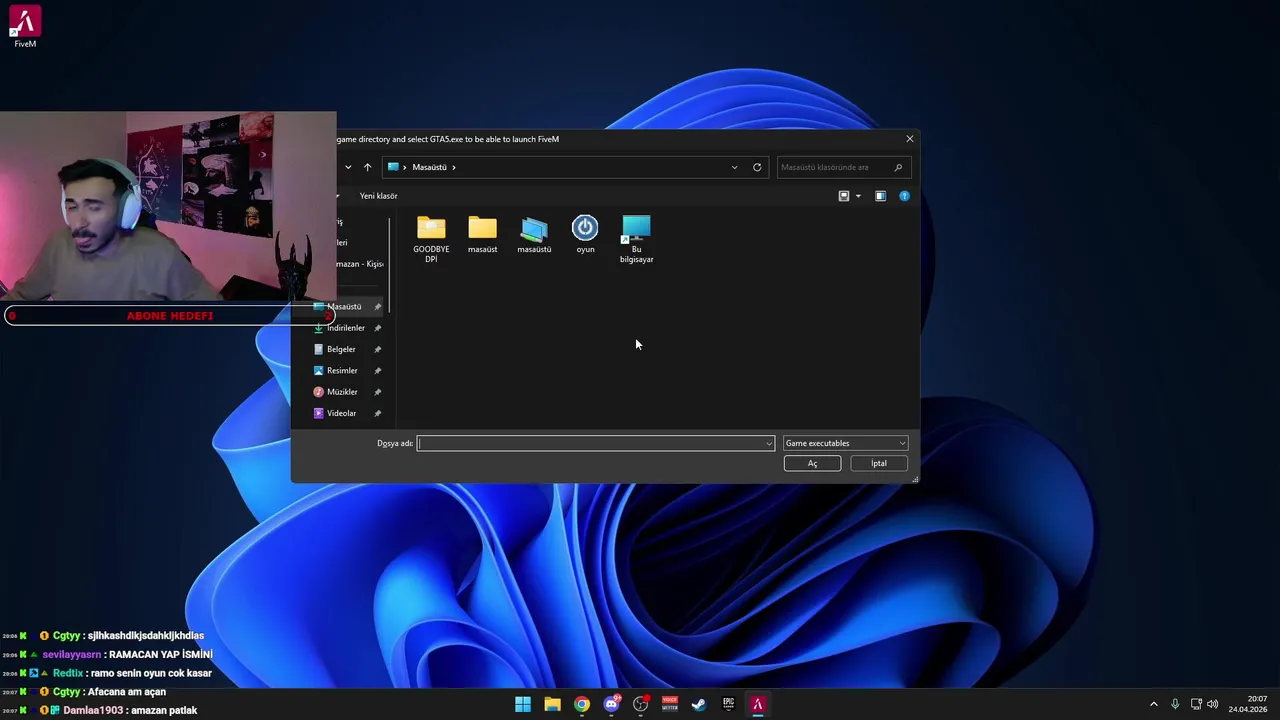Open network settings tray icon

1196,704
